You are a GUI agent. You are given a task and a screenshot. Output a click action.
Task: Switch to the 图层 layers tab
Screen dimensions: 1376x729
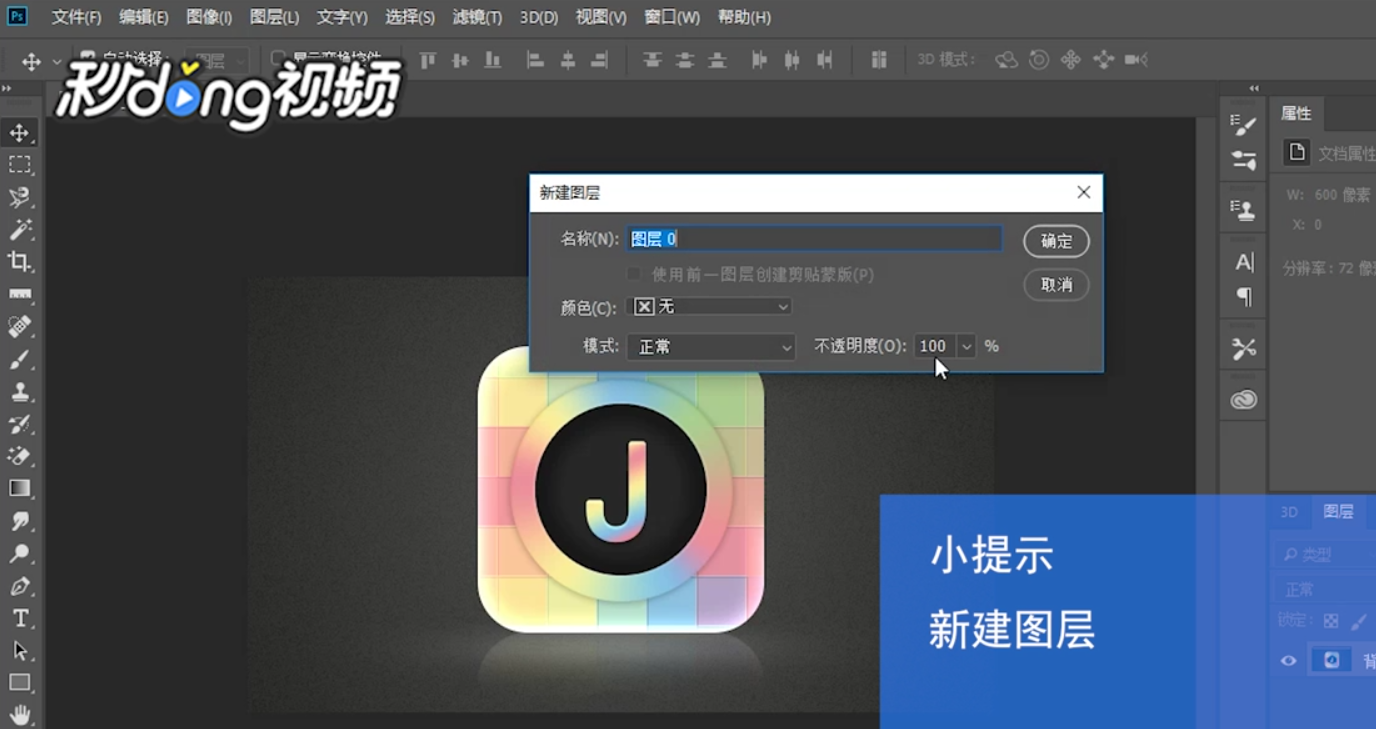(1338, 512)
